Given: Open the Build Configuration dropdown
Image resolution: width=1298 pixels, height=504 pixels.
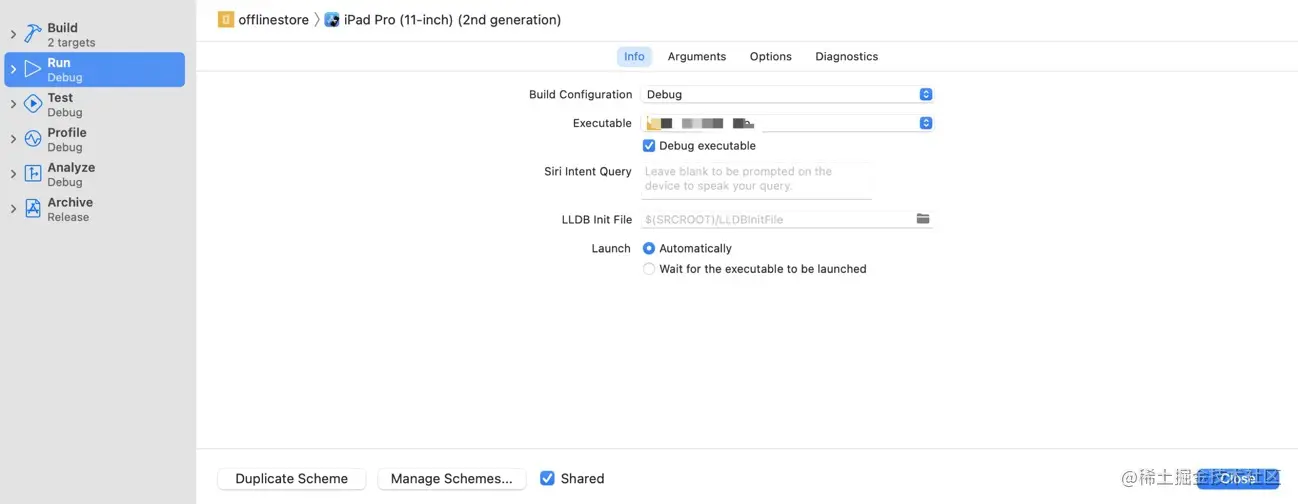Looking at the screenshot, I should 786,95.
